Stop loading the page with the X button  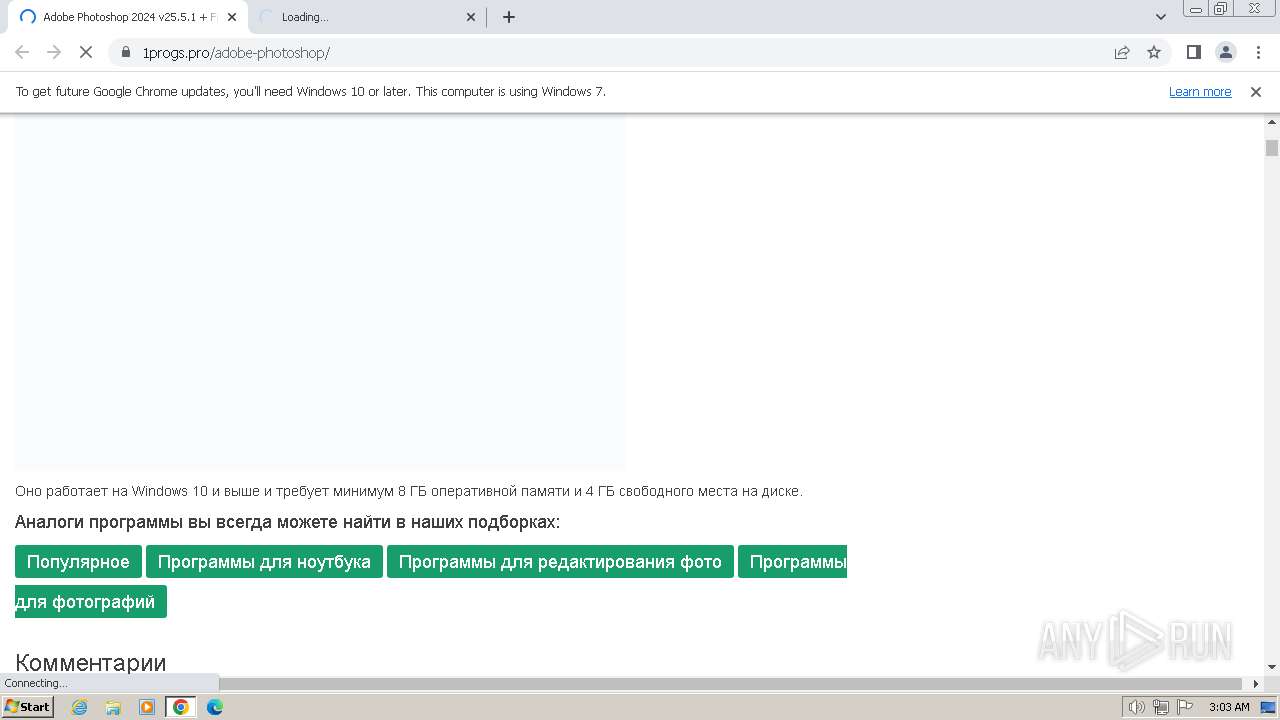[x=86, y=52]
